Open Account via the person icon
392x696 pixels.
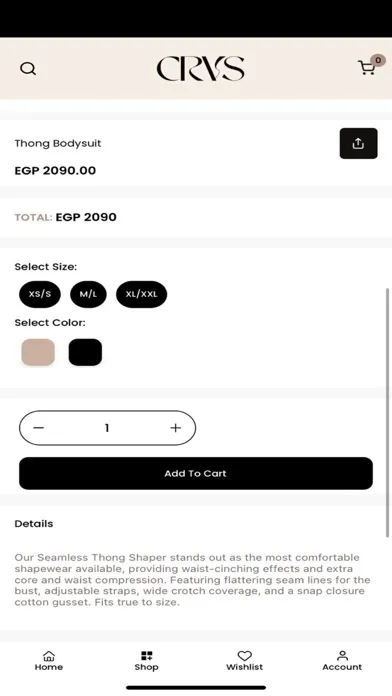click(x=342, y=660)
